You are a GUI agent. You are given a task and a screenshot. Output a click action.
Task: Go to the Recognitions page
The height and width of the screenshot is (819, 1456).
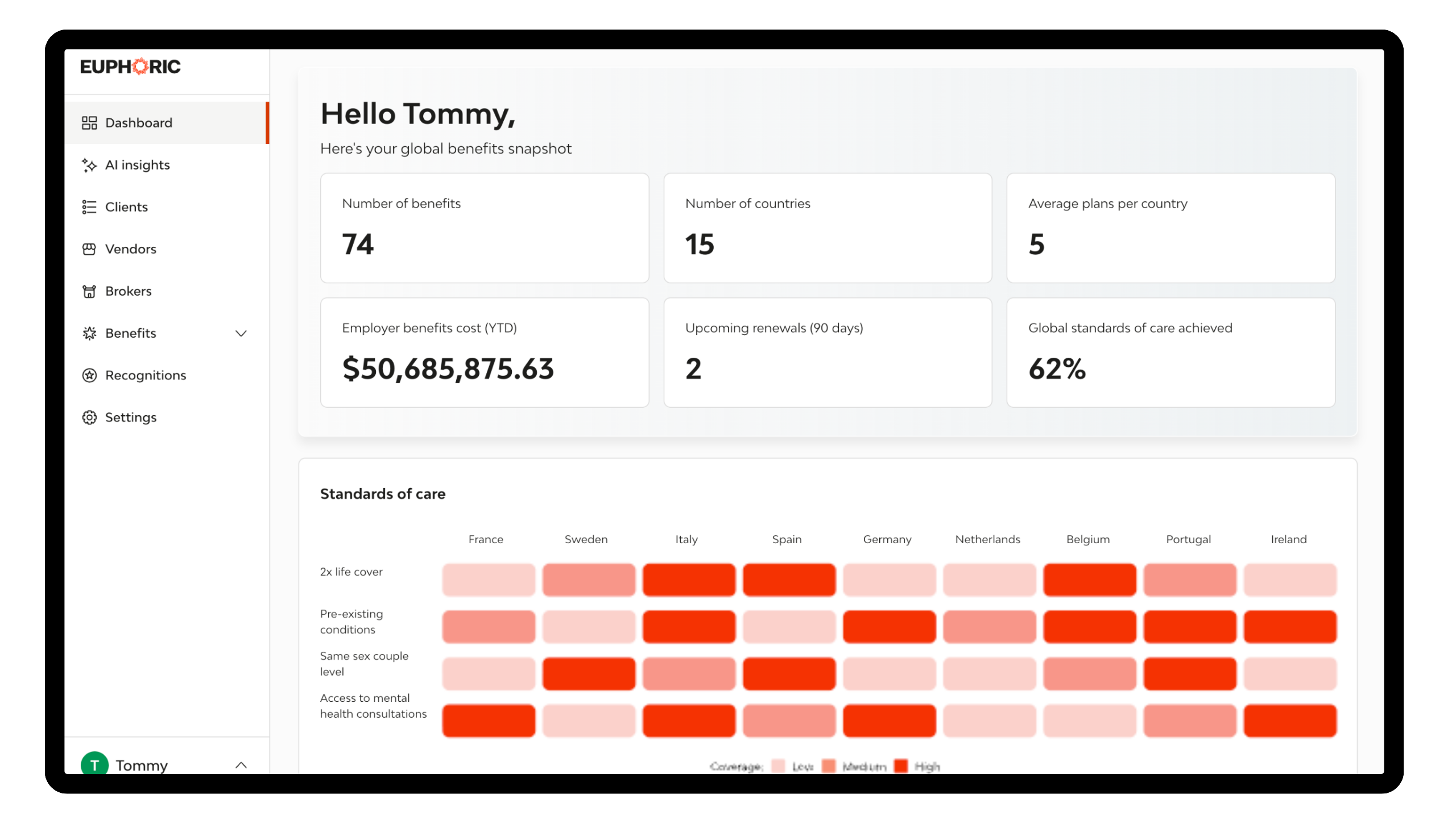point(146,375)
